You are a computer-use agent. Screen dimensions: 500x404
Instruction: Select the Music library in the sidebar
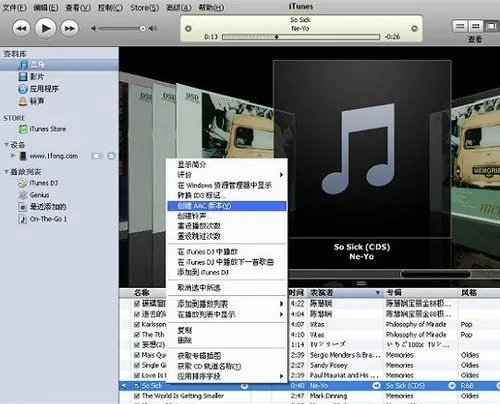pyautogui.click(x=59, y=65)
